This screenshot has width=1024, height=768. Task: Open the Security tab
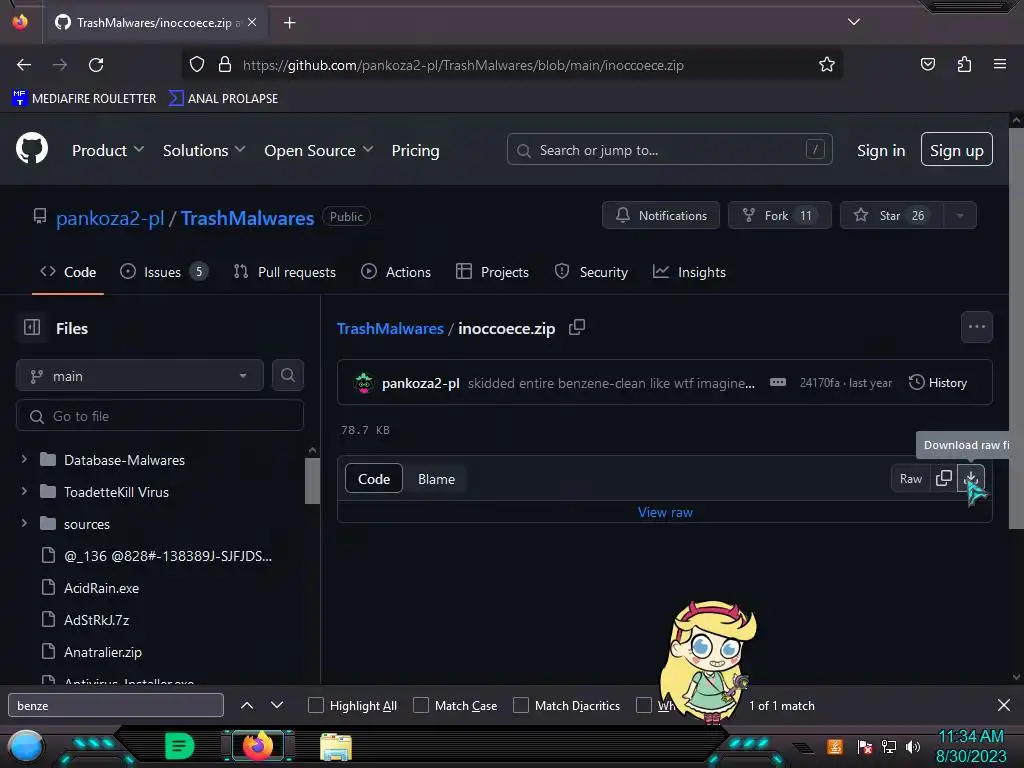[x=591, y=272]
